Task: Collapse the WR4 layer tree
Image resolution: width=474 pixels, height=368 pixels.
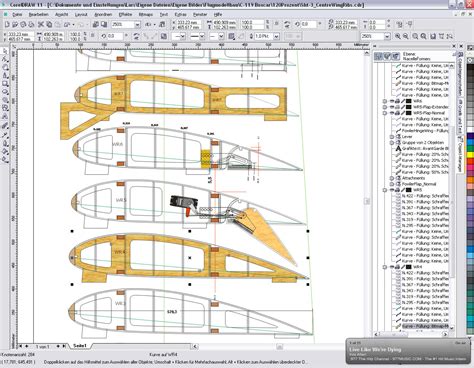Action: pyautogui.click(x=385, y=267)
